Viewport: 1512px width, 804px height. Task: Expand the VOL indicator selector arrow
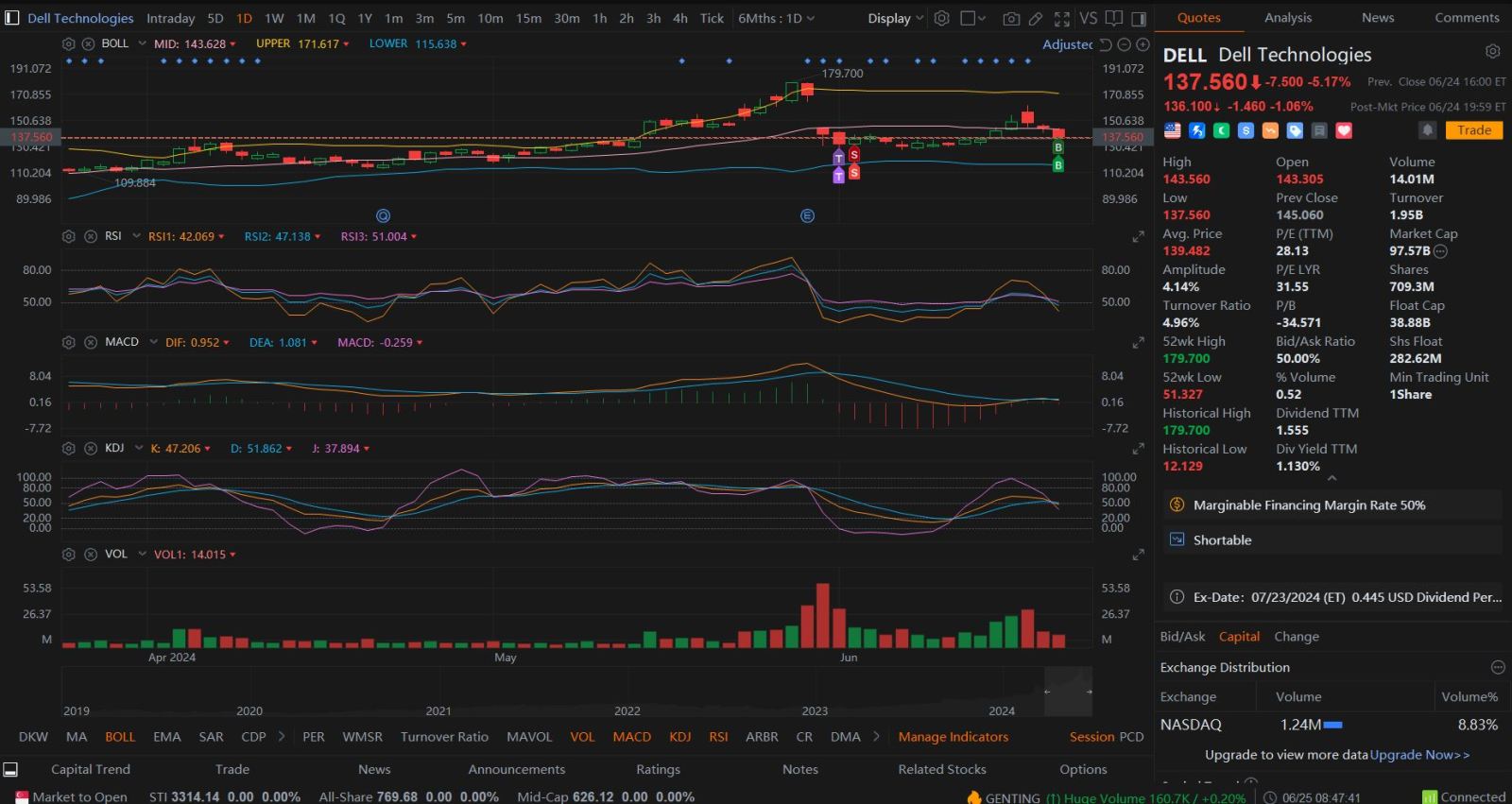142,554
